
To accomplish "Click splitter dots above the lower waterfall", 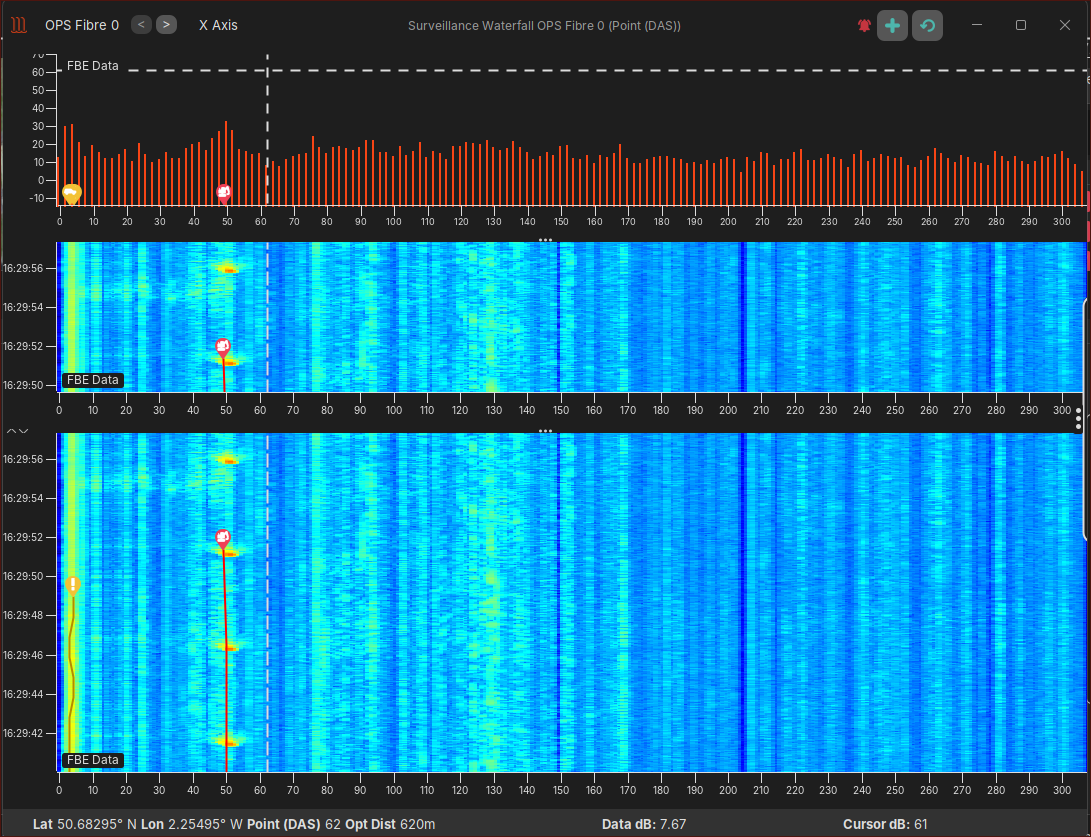I will [x=545, y=431].
